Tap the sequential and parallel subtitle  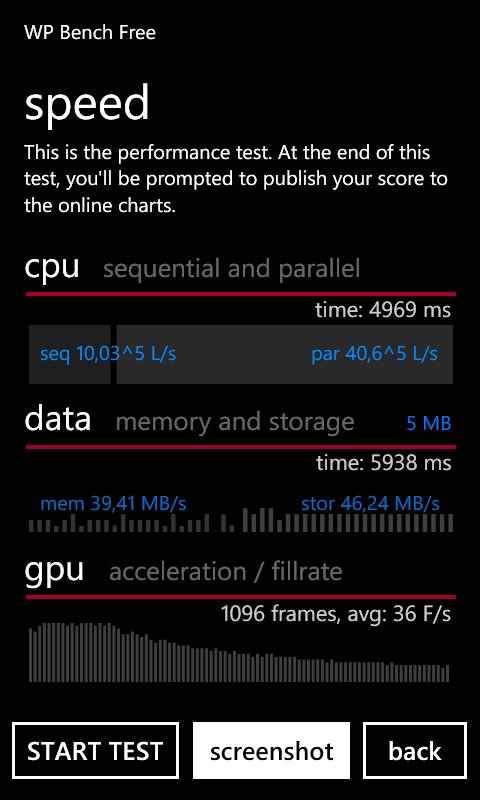(232, 269)
